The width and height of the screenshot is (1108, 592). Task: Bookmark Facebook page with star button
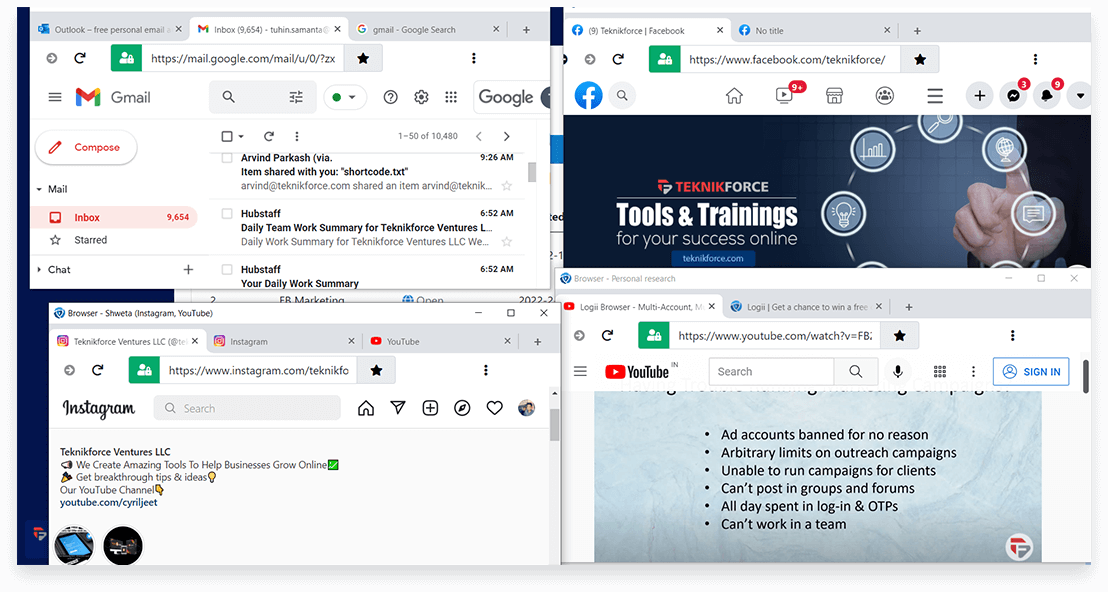(919, 59)
